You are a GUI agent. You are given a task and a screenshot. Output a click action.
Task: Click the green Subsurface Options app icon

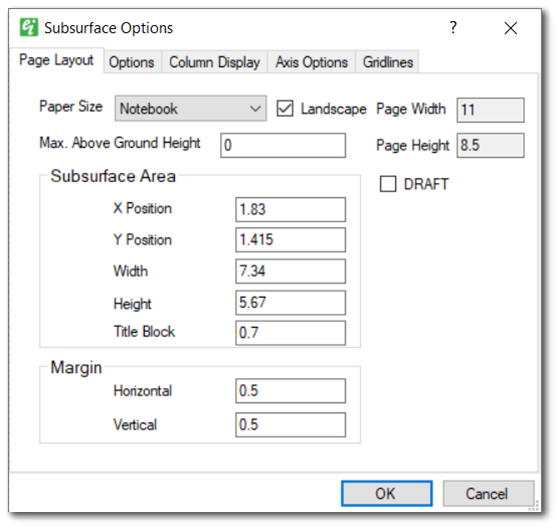point(29,27)
